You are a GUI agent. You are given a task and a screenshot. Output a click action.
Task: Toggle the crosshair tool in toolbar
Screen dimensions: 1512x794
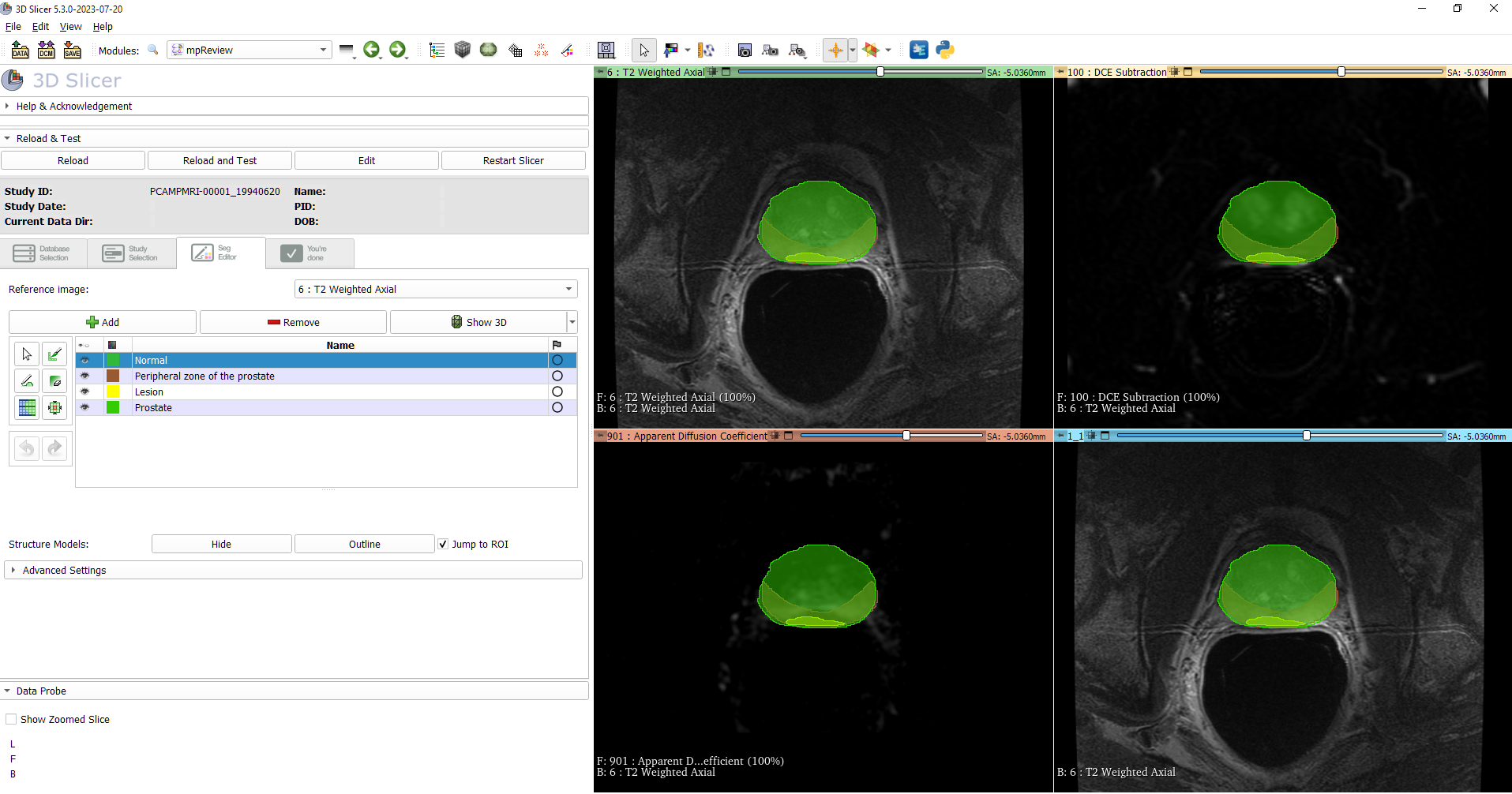(835, 51)
